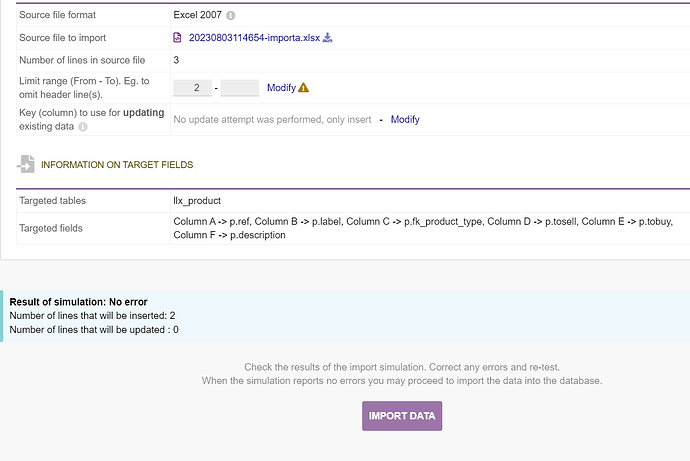Viewport: 690px width, 461px height.
Task: Click the warning triangle next to Modify
Action: (x=304, y=88)
